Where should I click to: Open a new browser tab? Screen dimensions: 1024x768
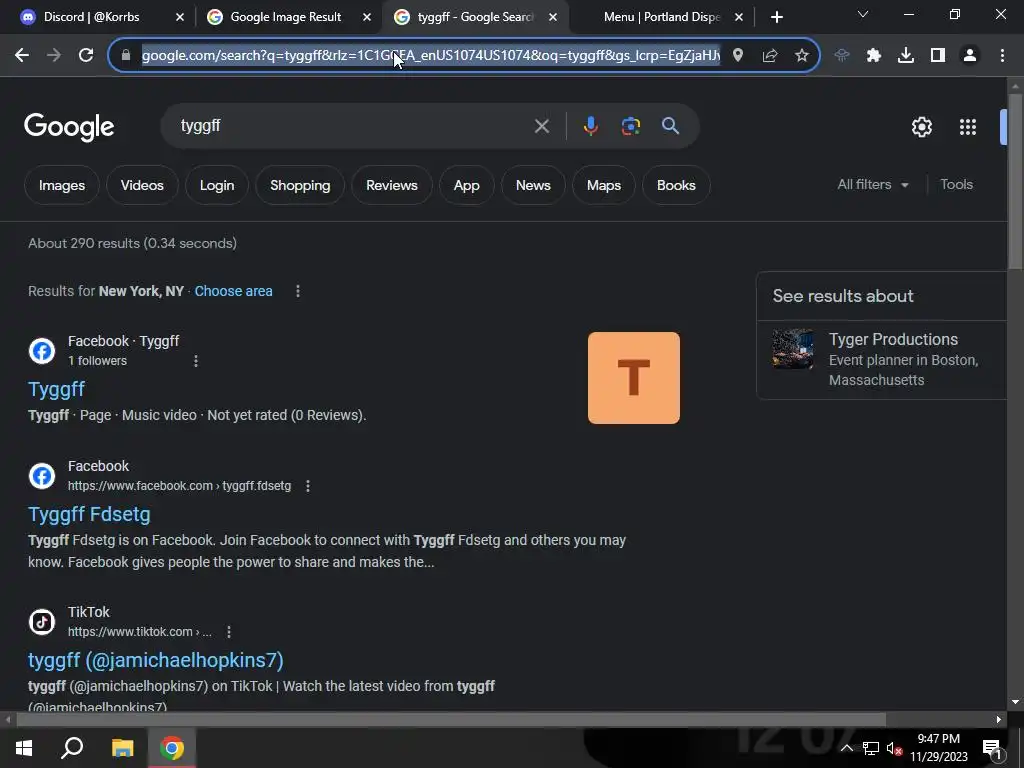click(776, 18)
